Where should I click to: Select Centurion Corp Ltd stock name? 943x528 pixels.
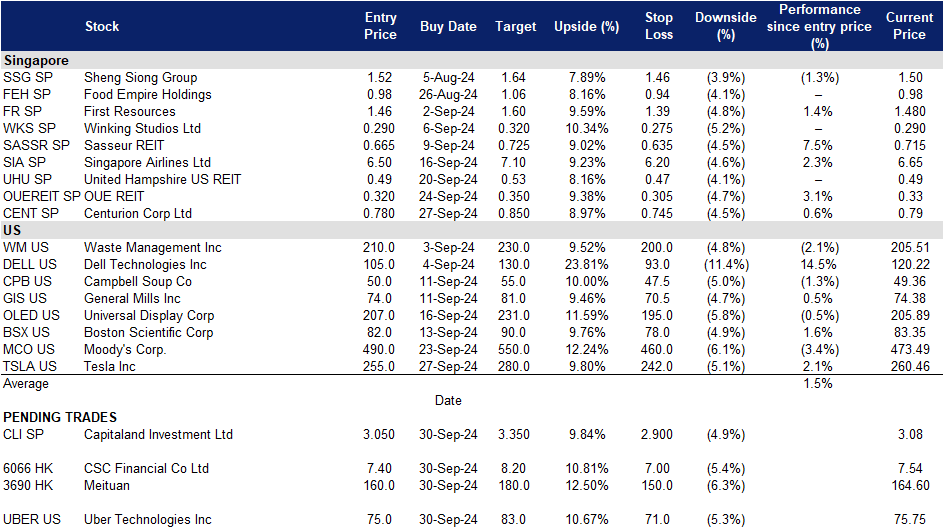click(x=138, y=213)
